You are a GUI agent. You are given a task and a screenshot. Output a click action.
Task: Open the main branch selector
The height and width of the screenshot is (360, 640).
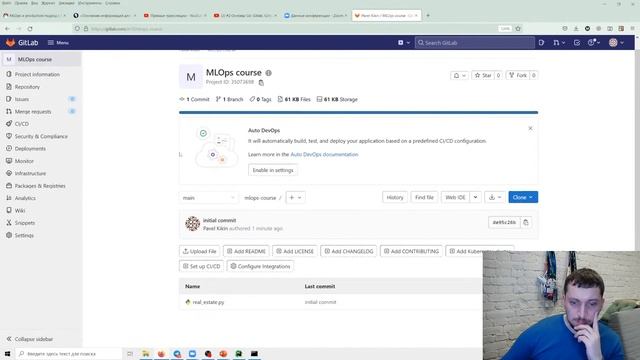click(208, 198)
